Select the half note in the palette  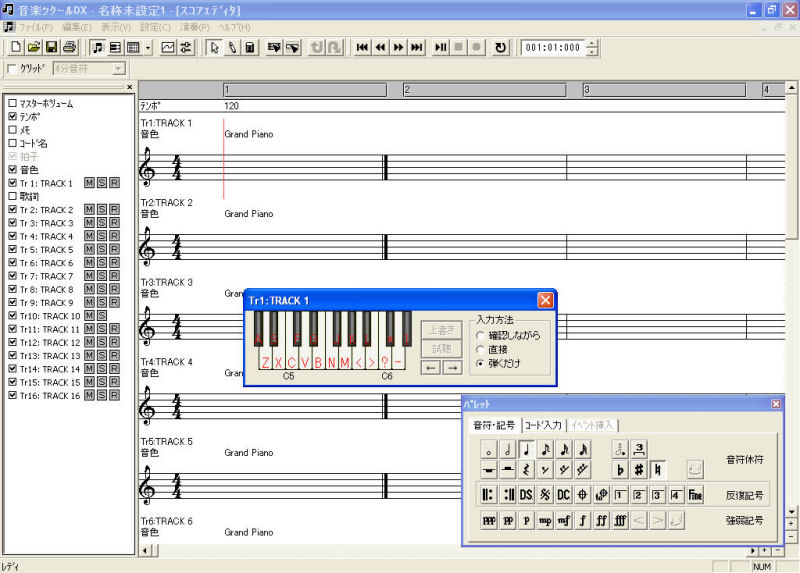[x=507, y=450]
